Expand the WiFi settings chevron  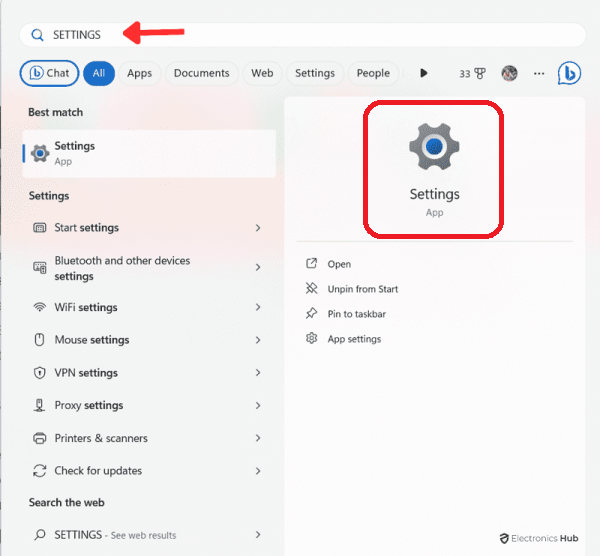[258, 307]
